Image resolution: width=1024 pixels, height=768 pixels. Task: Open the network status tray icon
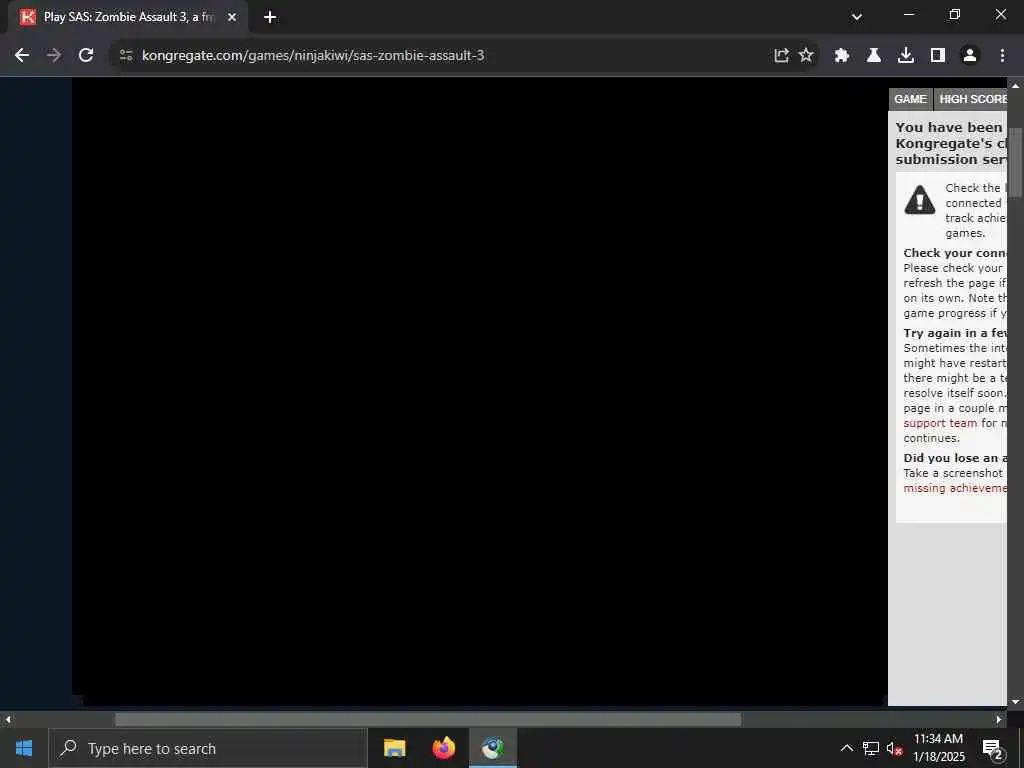point(871,748)
